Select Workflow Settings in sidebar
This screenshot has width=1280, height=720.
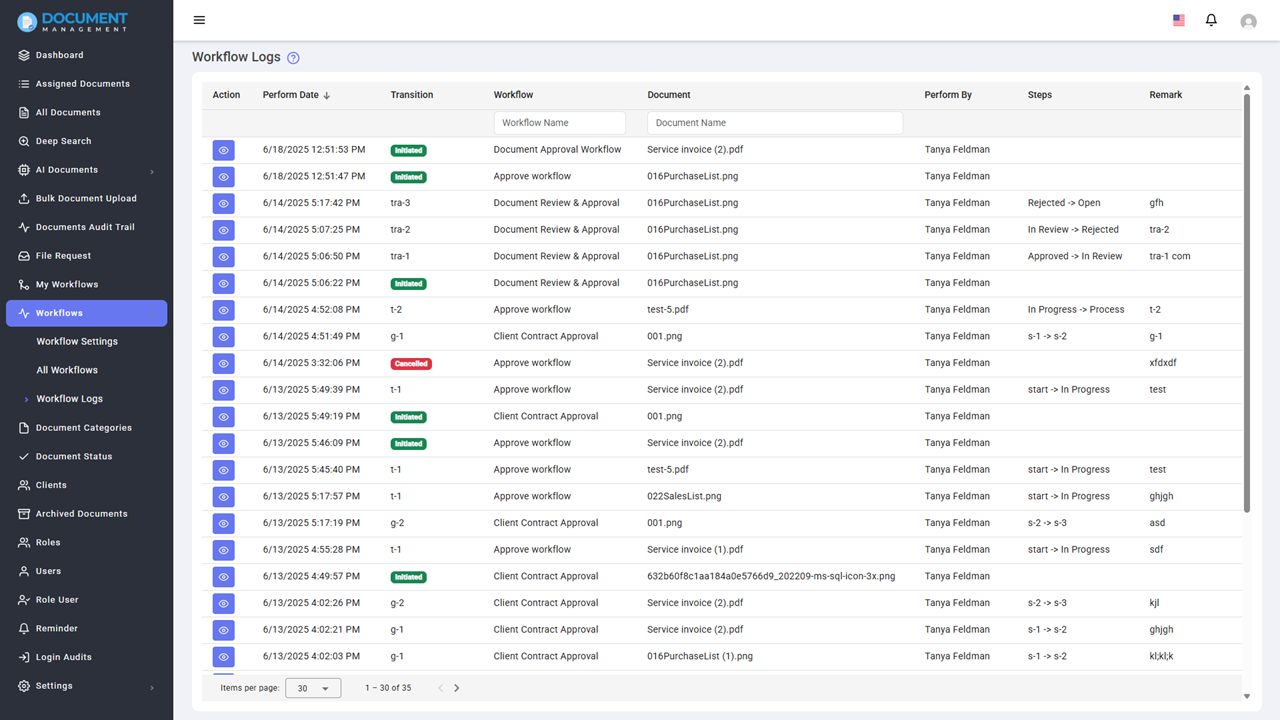pos(77,341)
